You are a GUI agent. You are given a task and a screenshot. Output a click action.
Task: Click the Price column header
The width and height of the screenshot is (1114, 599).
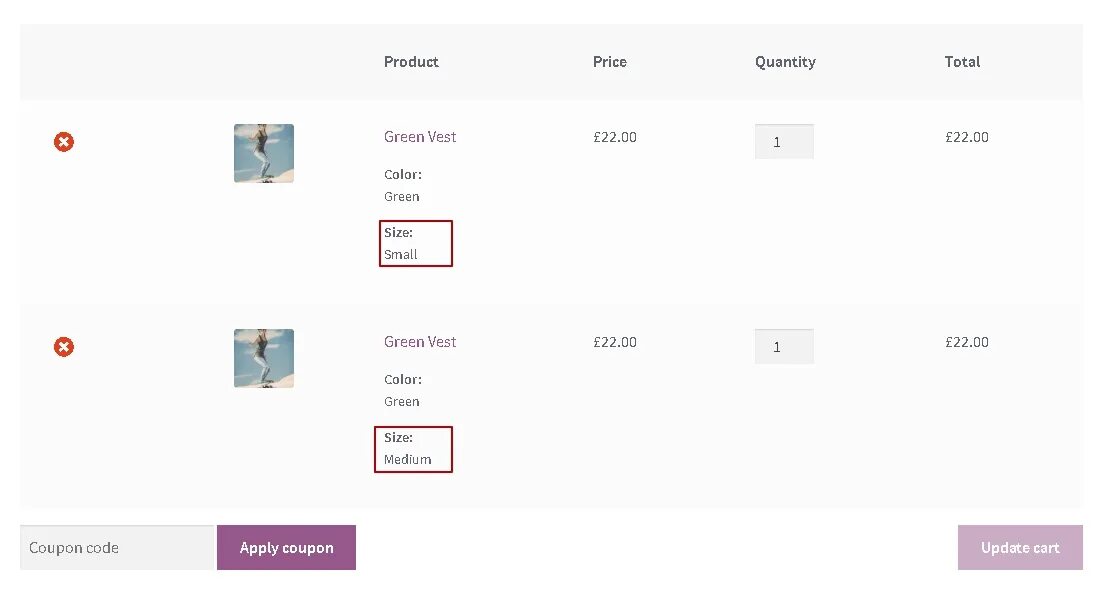(610, 62)
